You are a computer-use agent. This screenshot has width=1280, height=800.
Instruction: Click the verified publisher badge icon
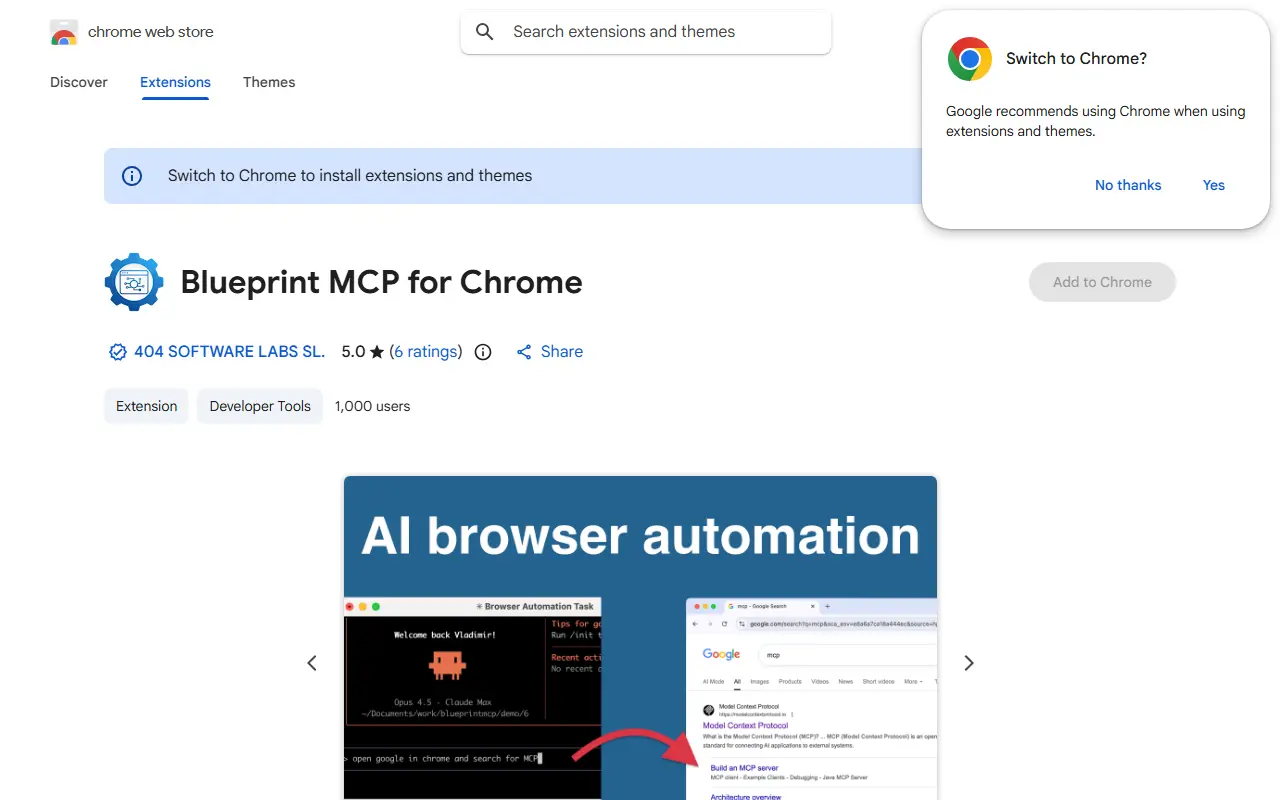click(118, 352)
